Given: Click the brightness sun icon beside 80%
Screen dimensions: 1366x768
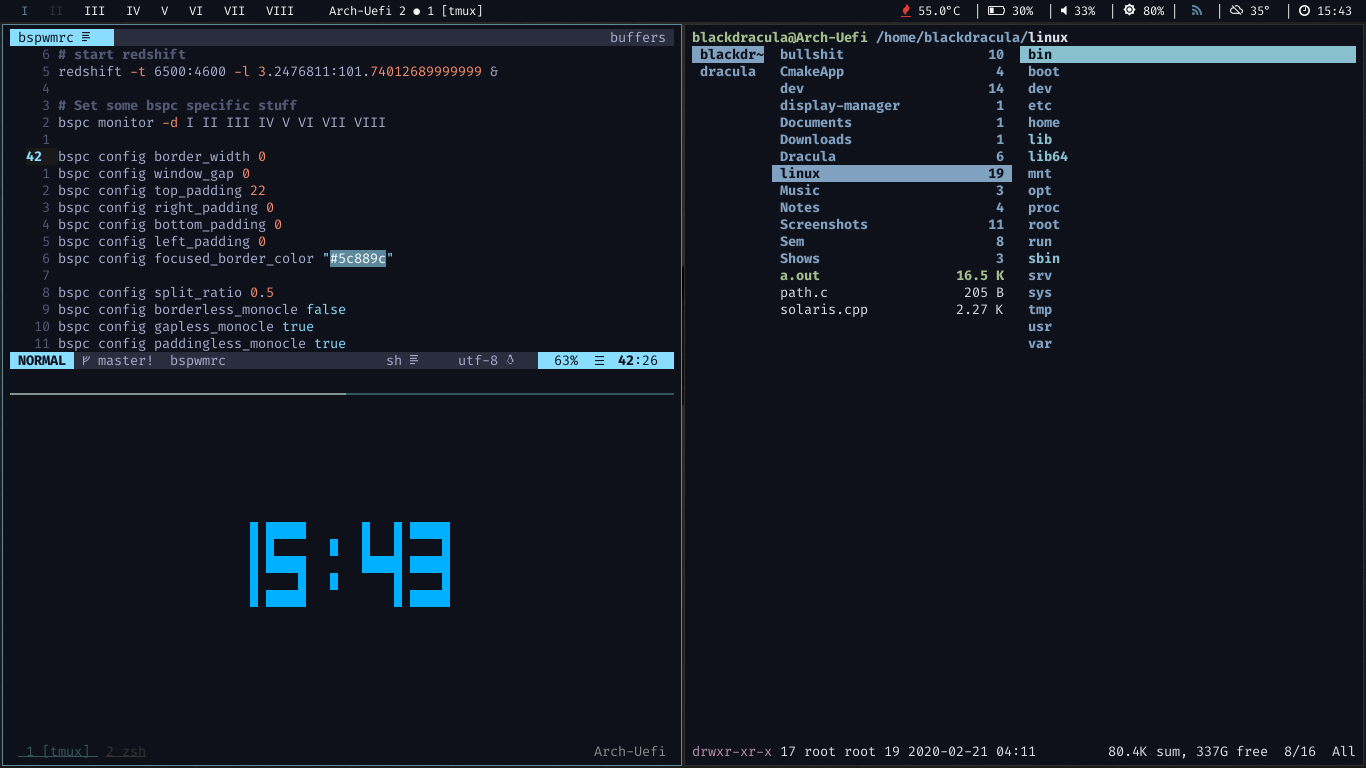Looking at the screenshot, I should point(1129,11).
